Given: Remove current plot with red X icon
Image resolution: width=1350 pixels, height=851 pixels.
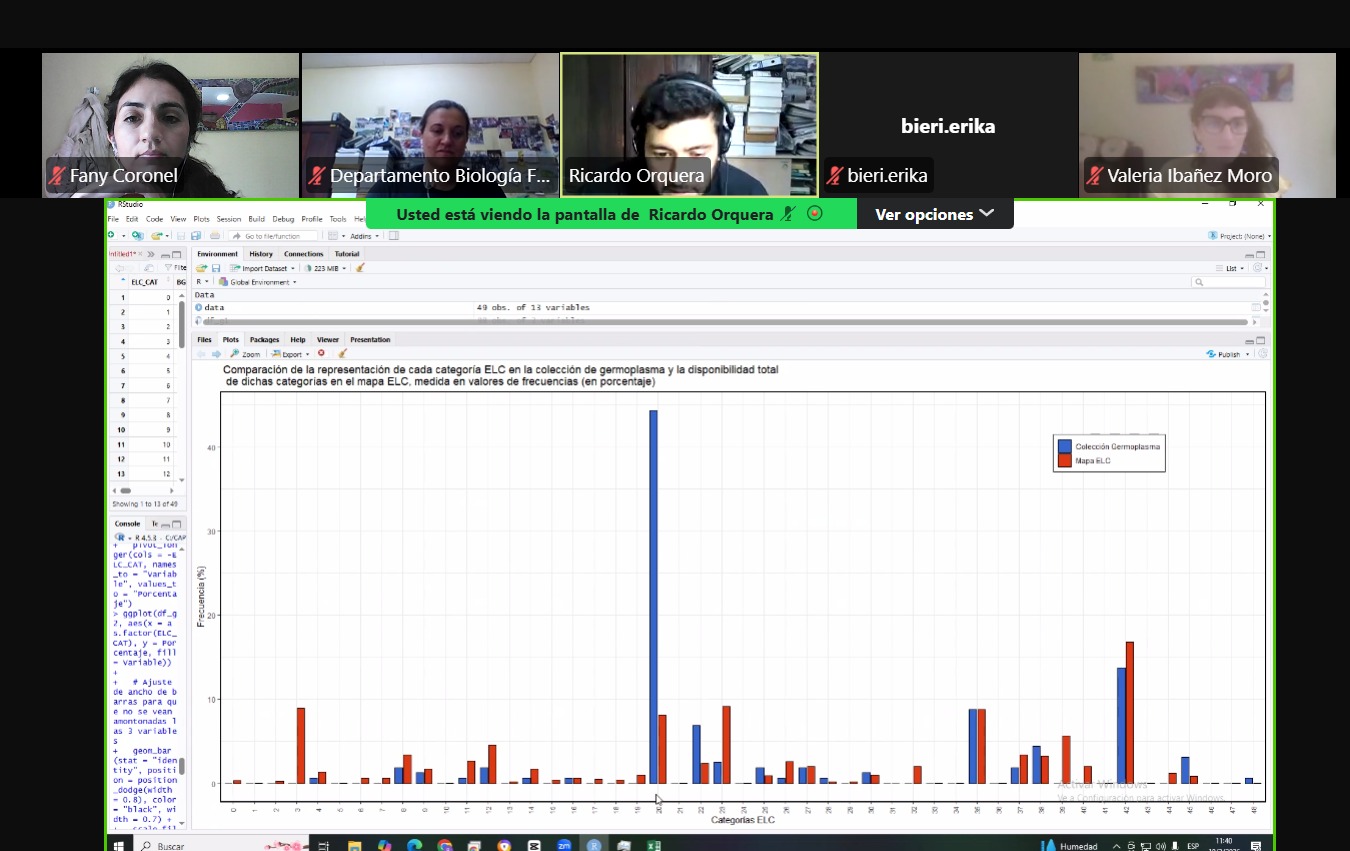Looking at the screenshot, I should (321, 354).
